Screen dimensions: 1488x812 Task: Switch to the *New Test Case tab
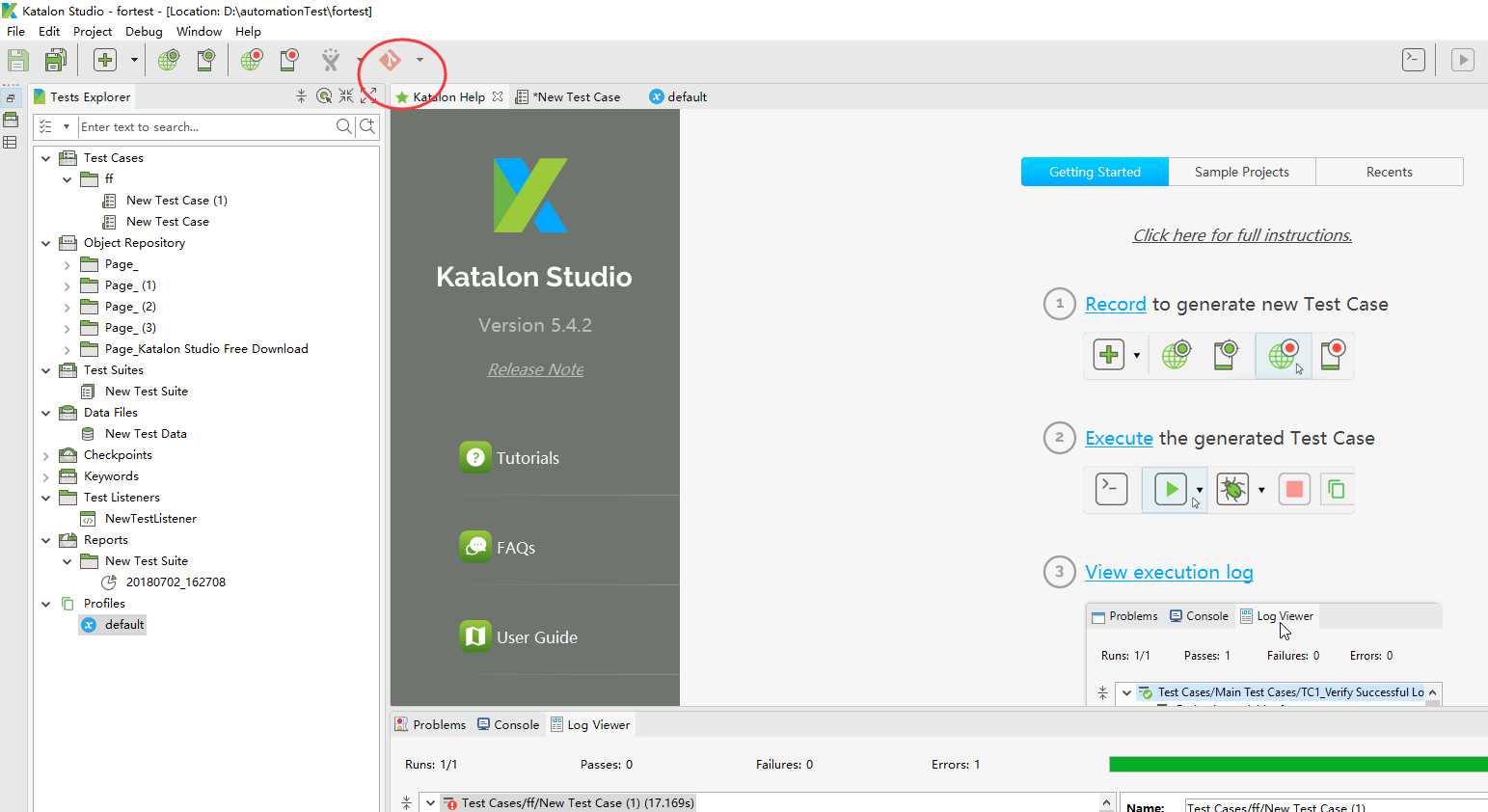569,96
